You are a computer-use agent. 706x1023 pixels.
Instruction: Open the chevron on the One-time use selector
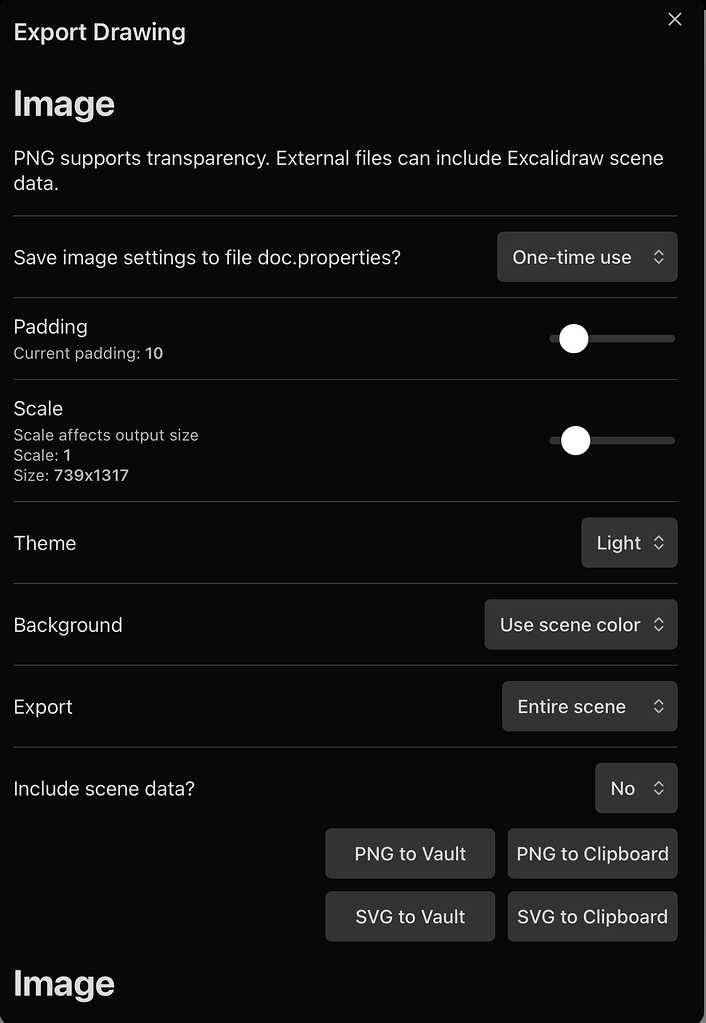pyautogui.click(x=660, y=257)
